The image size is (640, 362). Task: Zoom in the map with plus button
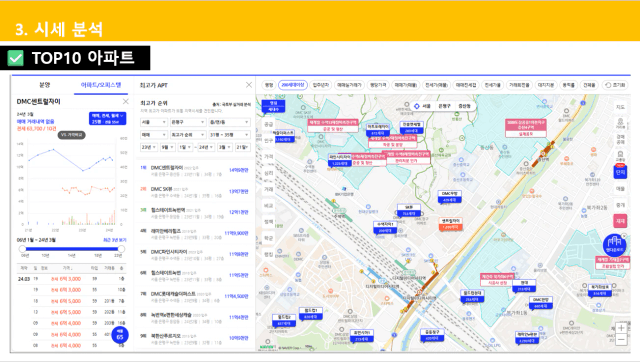coord(621,328)
